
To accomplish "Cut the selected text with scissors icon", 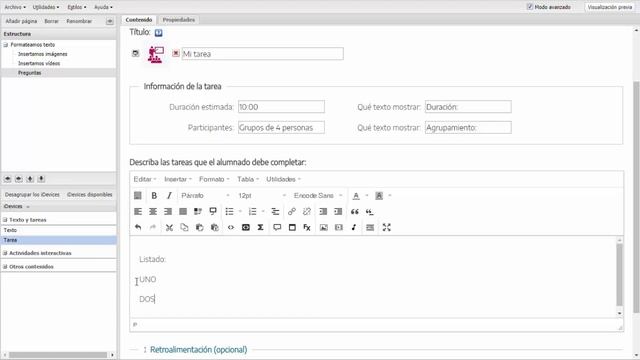I will [x=169, y=227].
